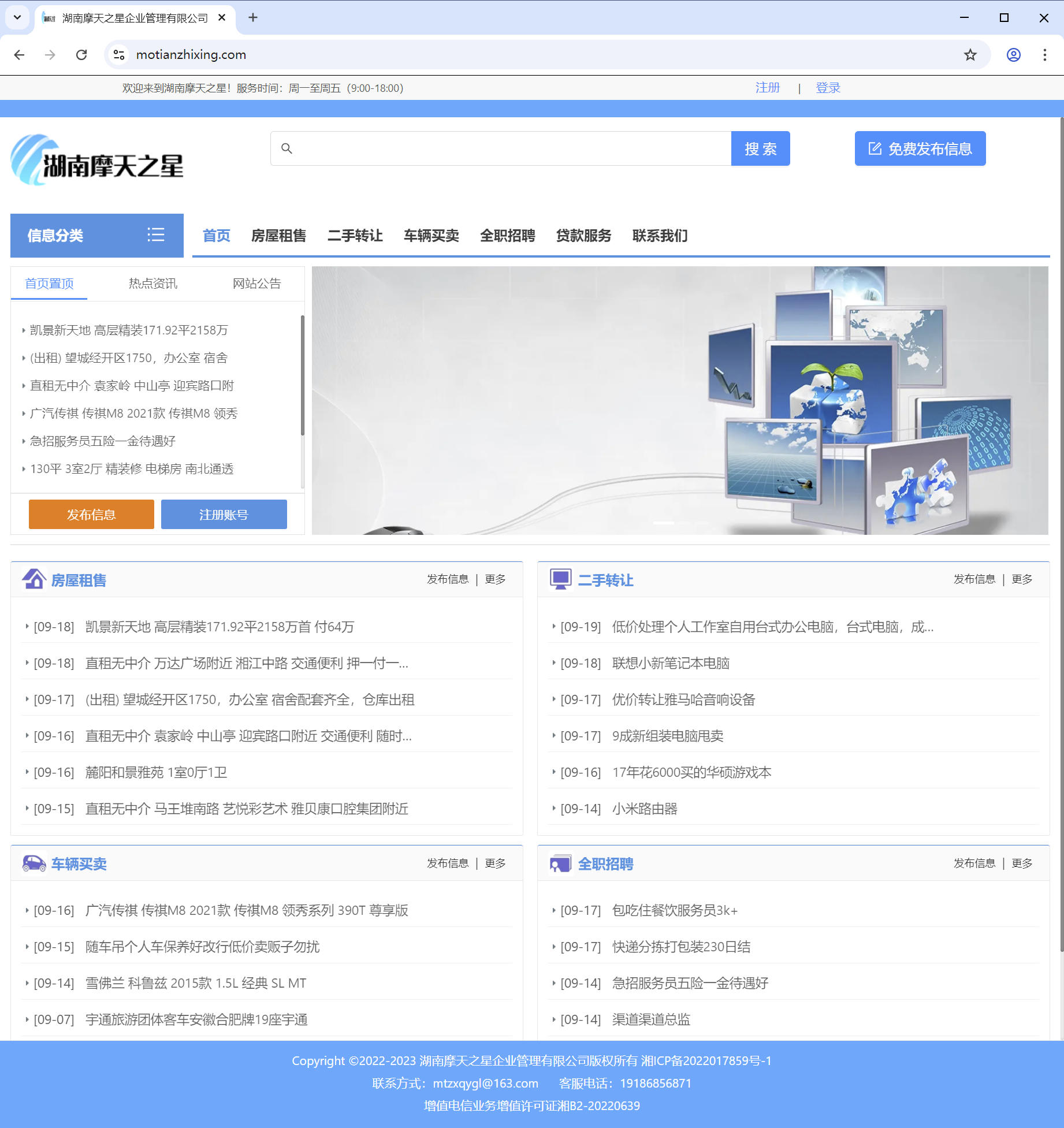1064x1128 pixels.
Task: View site information icon in address bar
Action: (119, 55)
